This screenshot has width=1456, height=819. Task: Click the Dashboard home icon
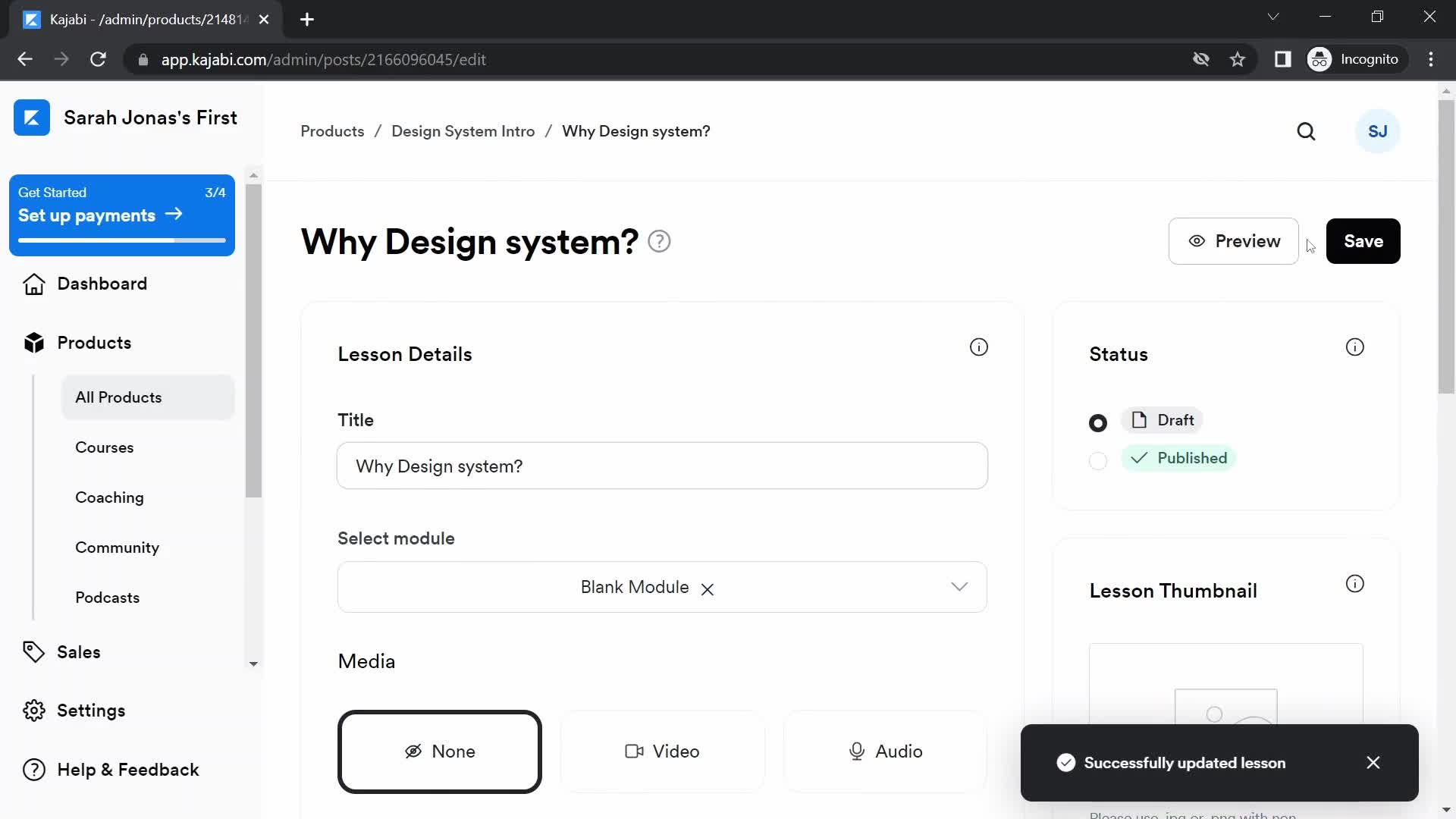[34, 284]
